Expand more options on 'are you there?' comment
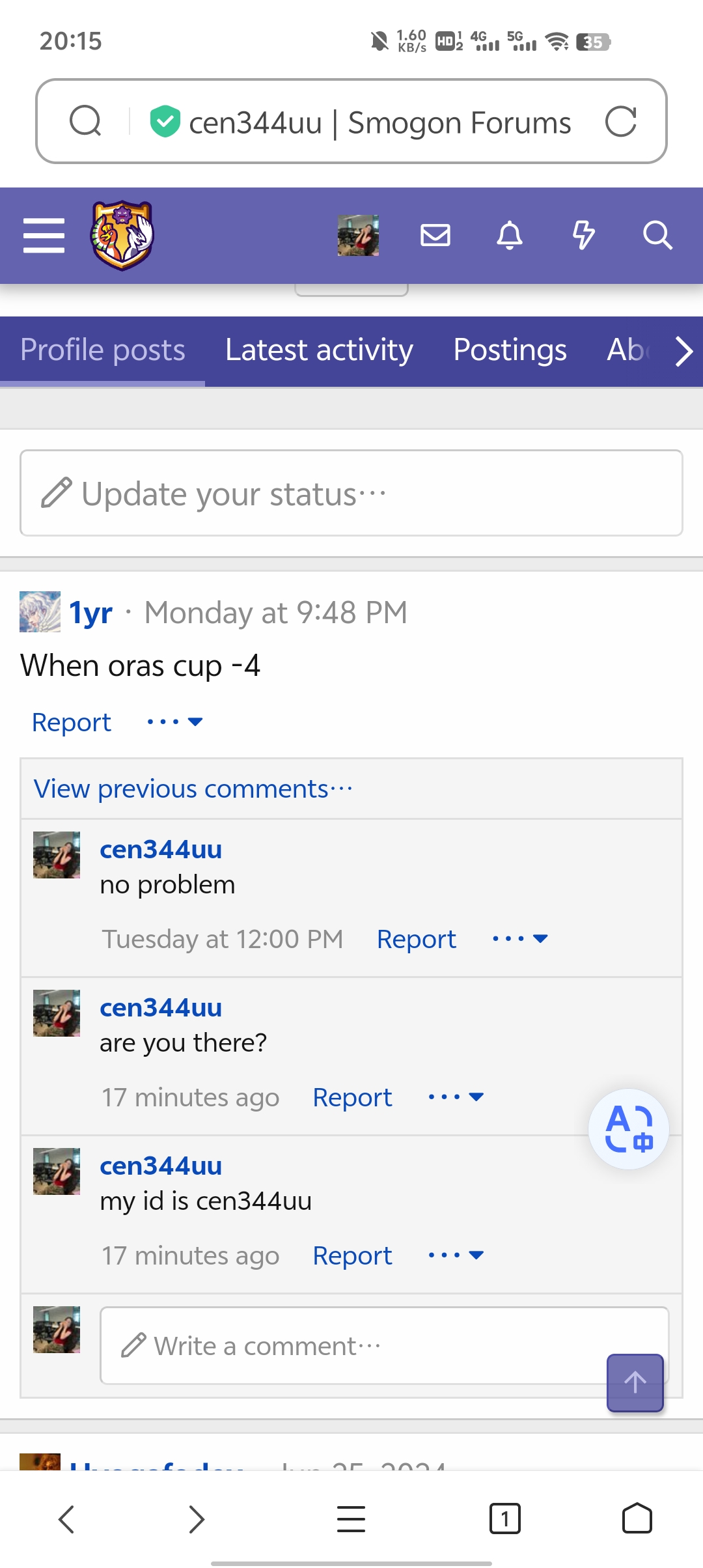The width and height of the screenshot is (703, 1568). click(x=456, y=1097)
